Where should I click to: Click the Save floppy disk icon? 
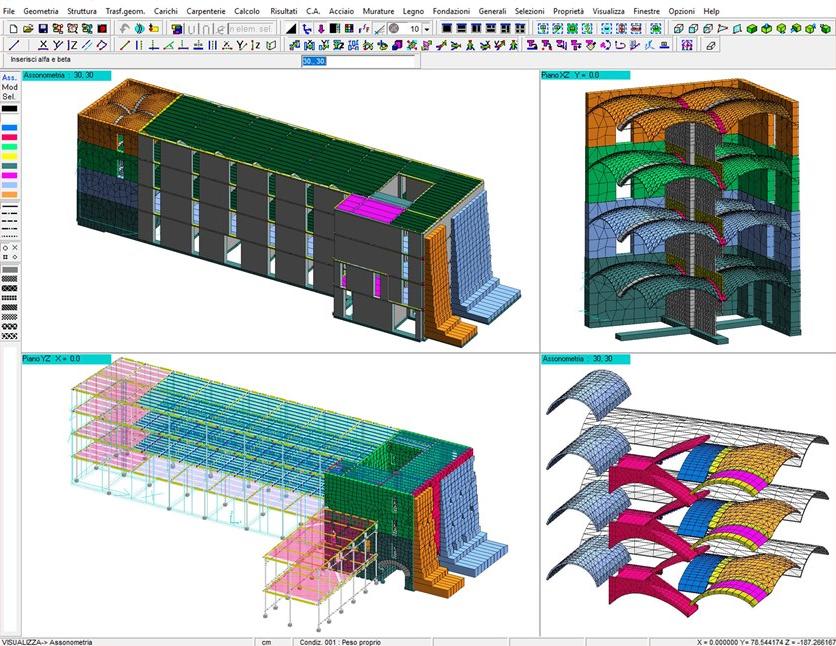coord(43,29)
